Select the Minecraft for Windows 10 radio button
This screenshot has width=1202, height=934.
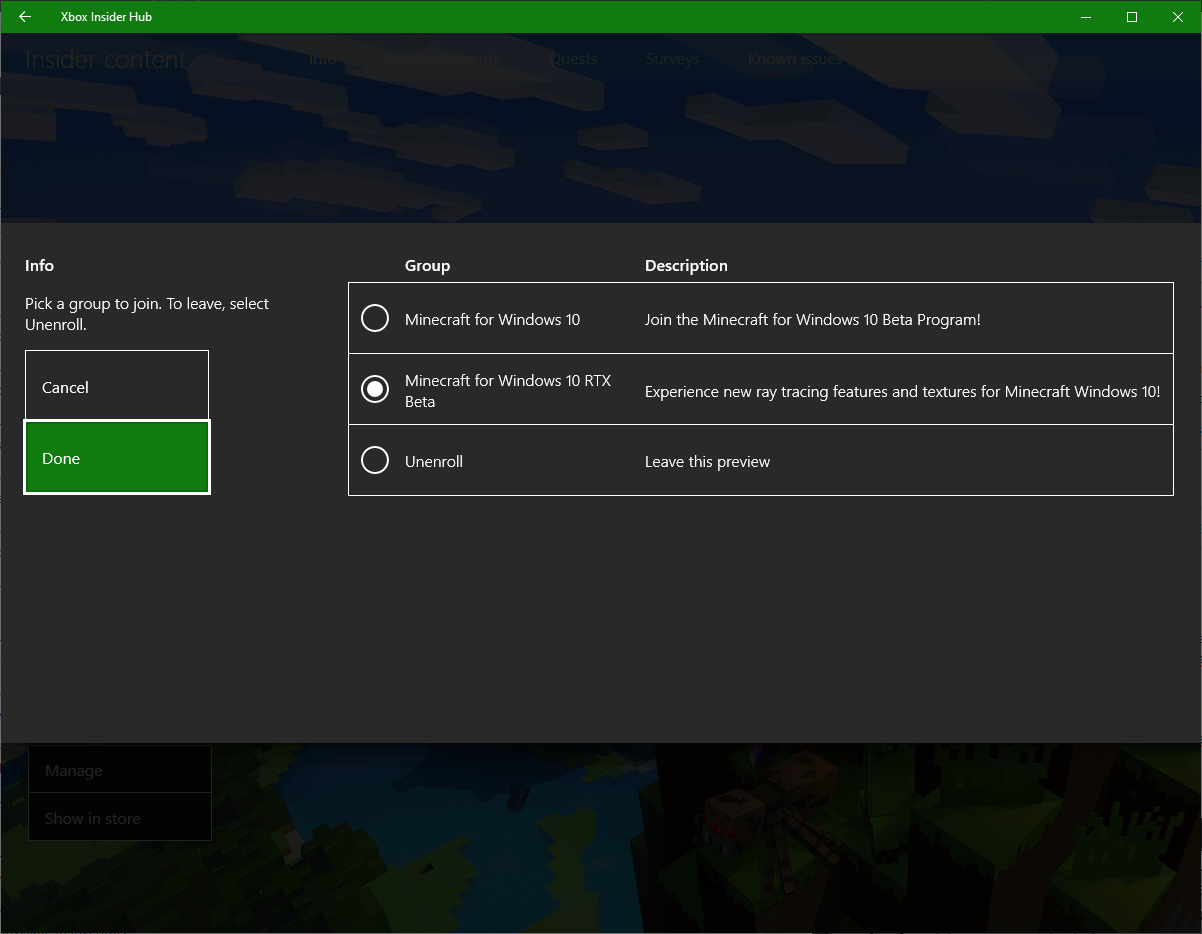coord(375,319)
